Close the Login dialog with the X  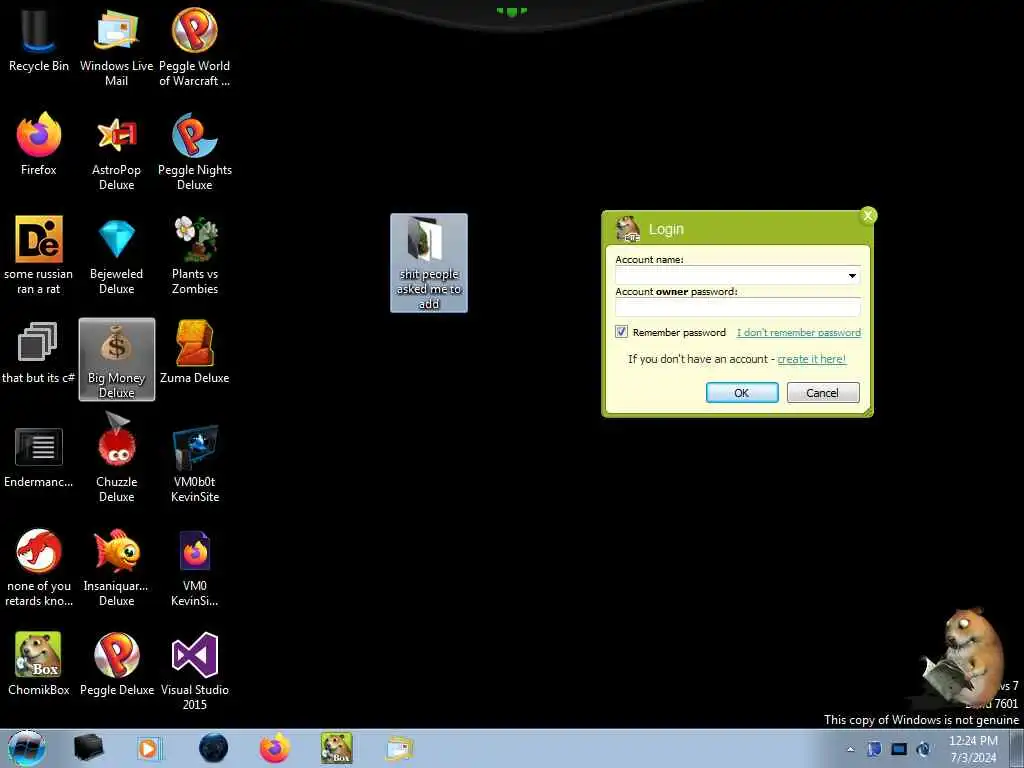point(868,216)
